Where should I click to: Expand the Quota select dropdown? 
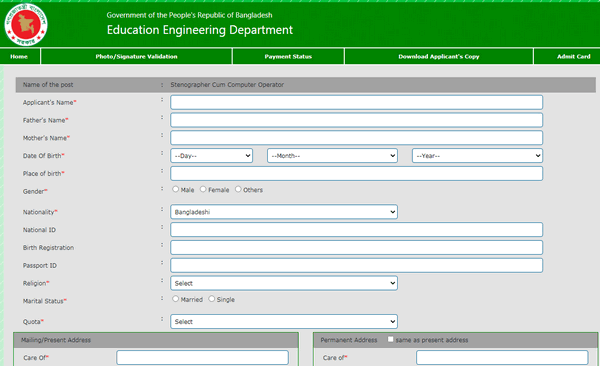pyautogui.click(x=284, y=322)
